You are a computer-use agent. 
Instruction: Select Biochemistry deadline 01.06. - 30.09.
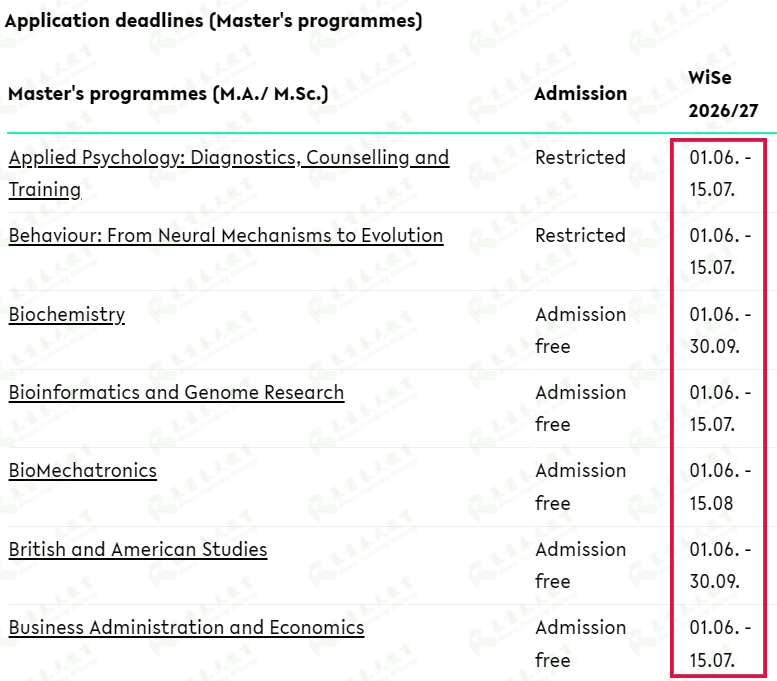coord(720,330)
